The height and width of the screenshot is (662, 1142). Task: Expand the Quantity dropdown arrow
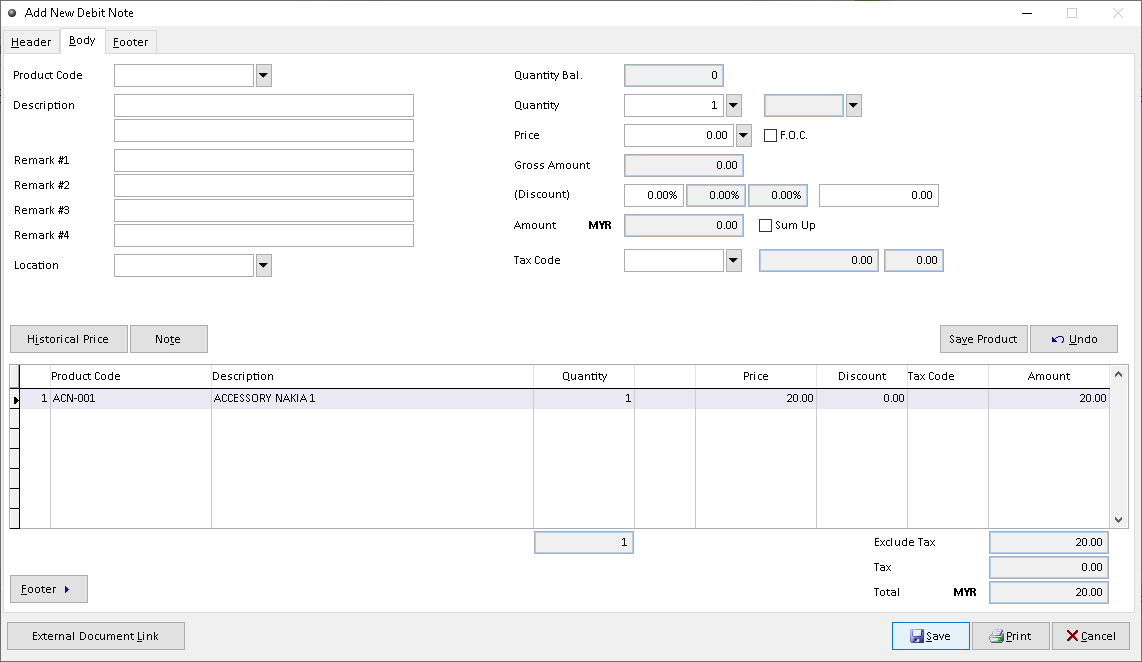733,106
